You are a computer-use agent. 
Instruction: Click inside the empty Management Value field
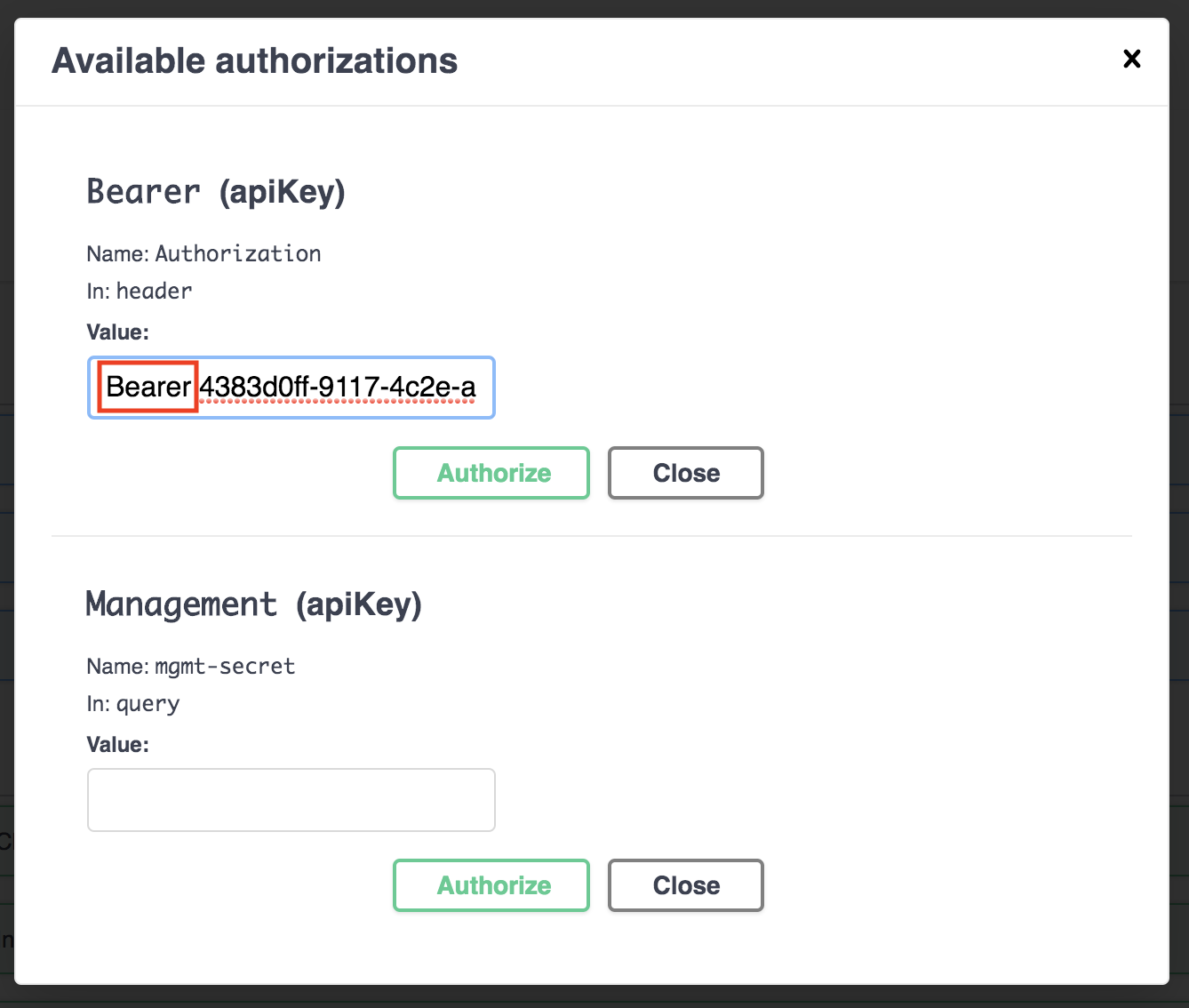[291, 800]
